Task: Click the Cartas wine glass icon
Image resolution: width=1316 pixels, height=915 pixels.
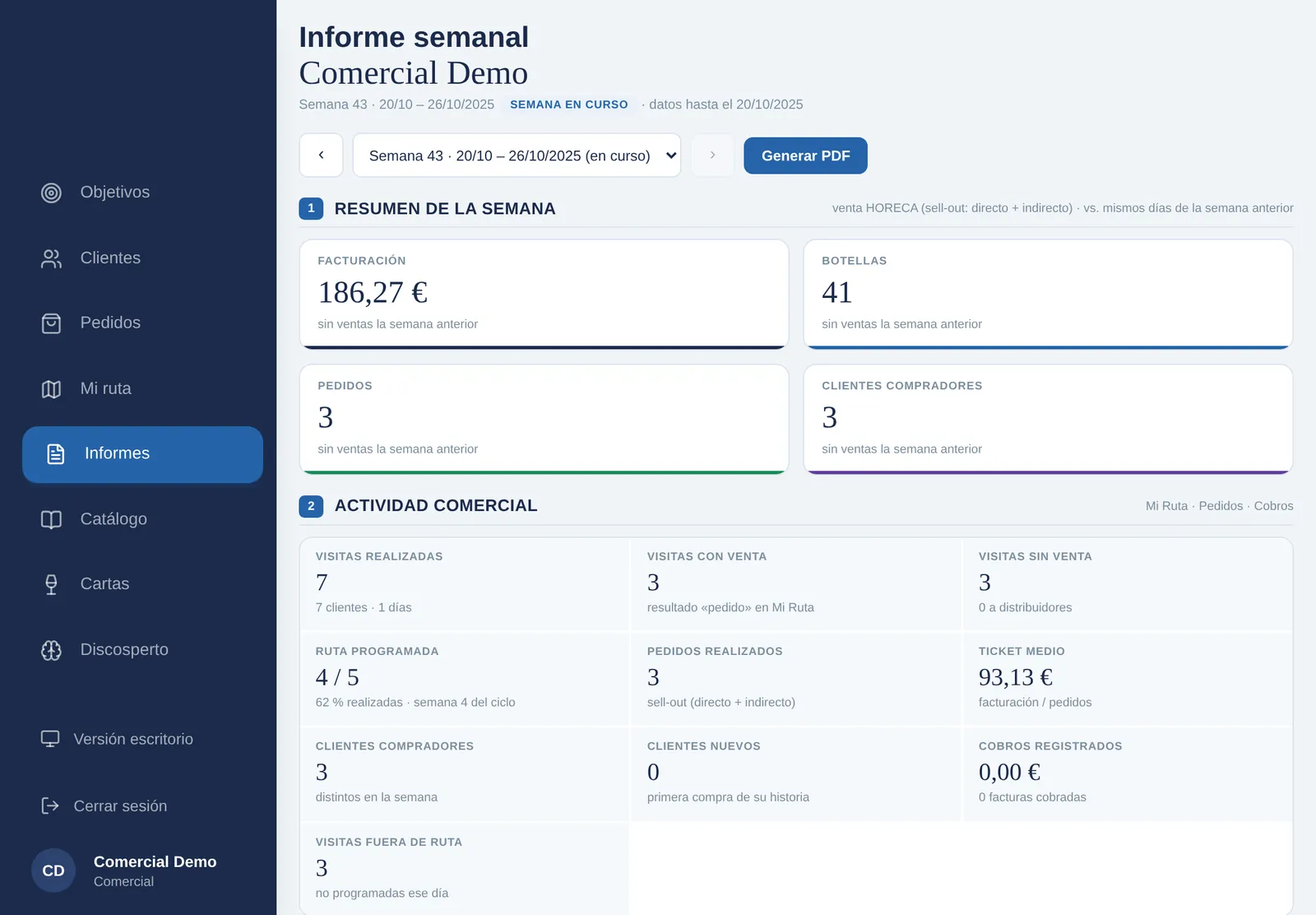Action: (51, 584)
